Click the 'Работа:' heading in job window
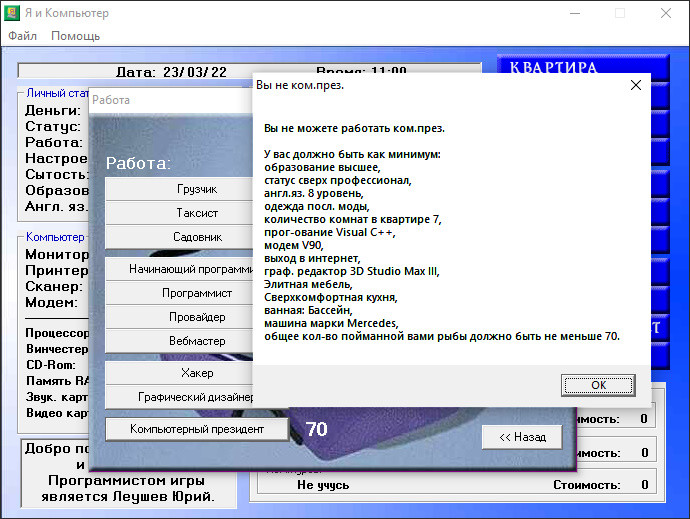Viewport: 690px width, 519px height. pos(138,163)
